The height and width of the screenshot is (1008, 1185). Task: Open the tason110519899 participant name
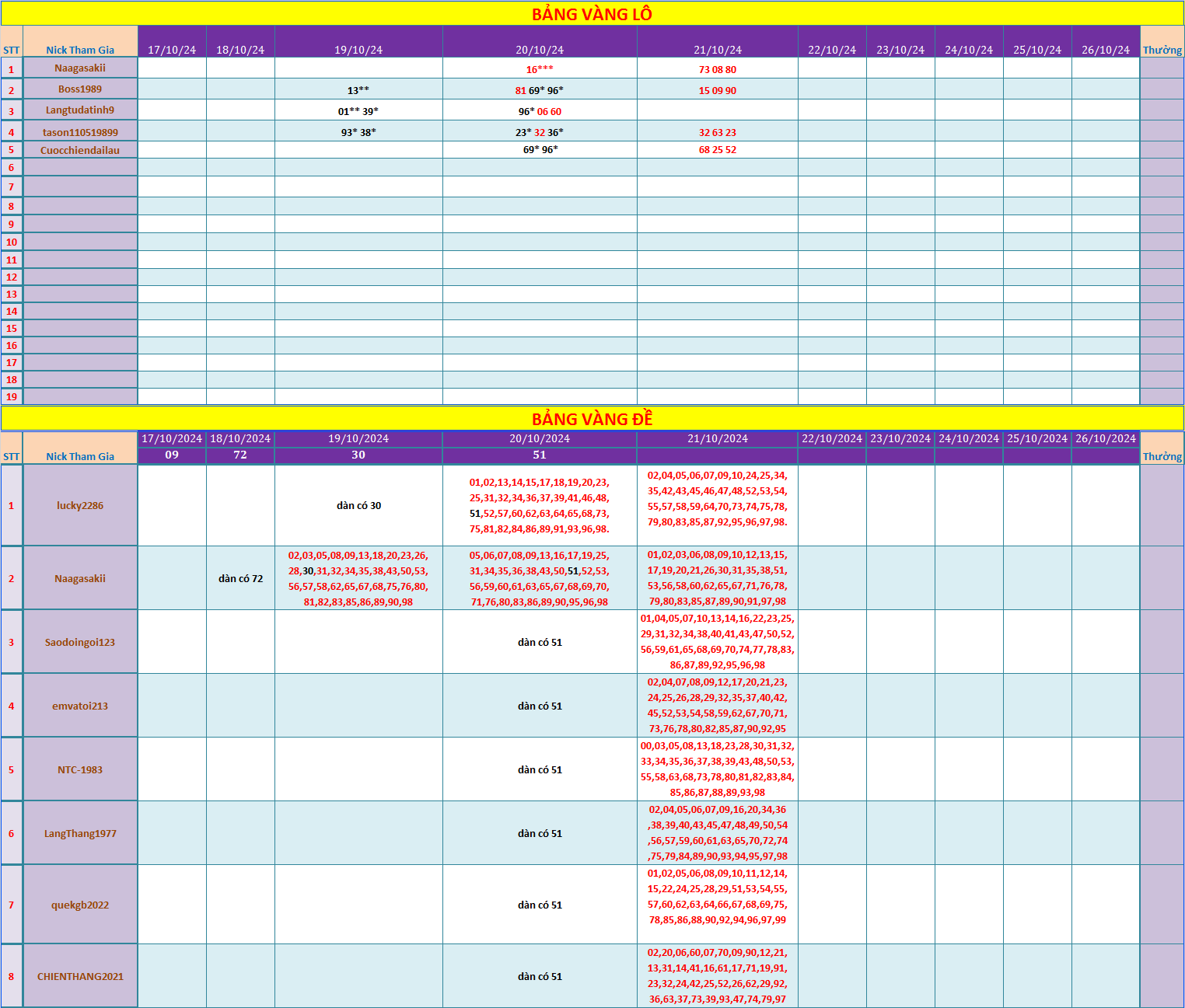(x=80, y=132)
